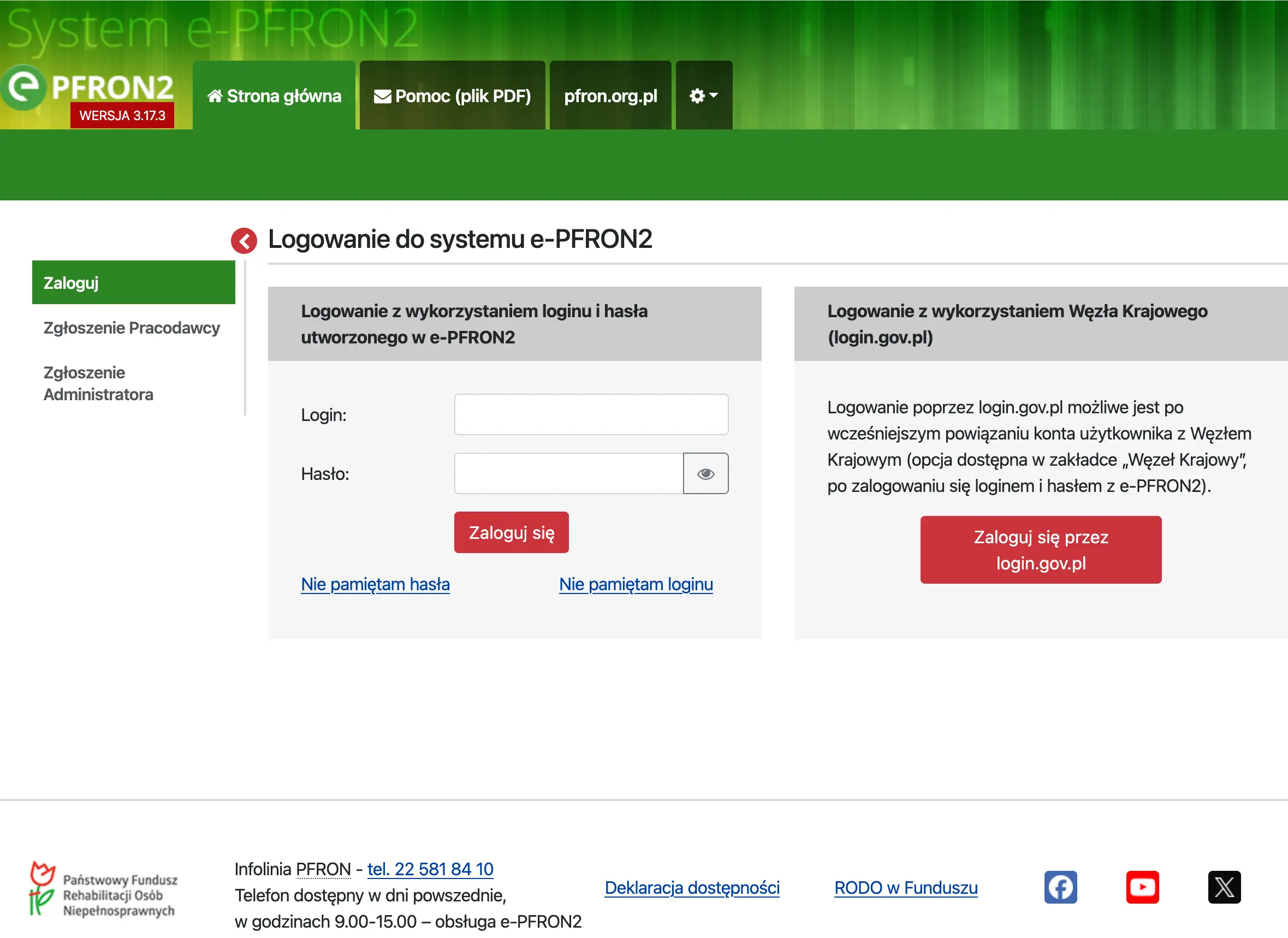Image resolution: width=1288 pixels, height=938 pixels.
Task: Click Zaloguj się przez login.gov.pl
Action: click(1041, 550)
